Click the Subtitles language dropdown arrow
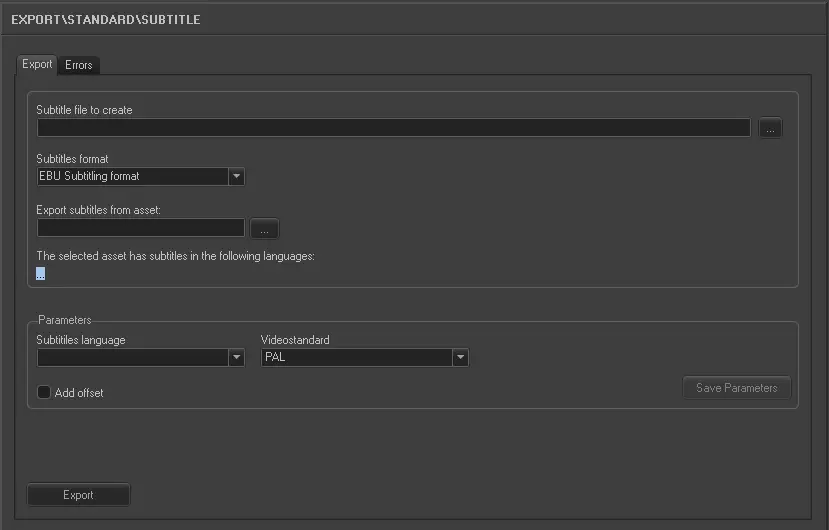The width and height of the screenshot is (829, 530). [x=236, y=357]
